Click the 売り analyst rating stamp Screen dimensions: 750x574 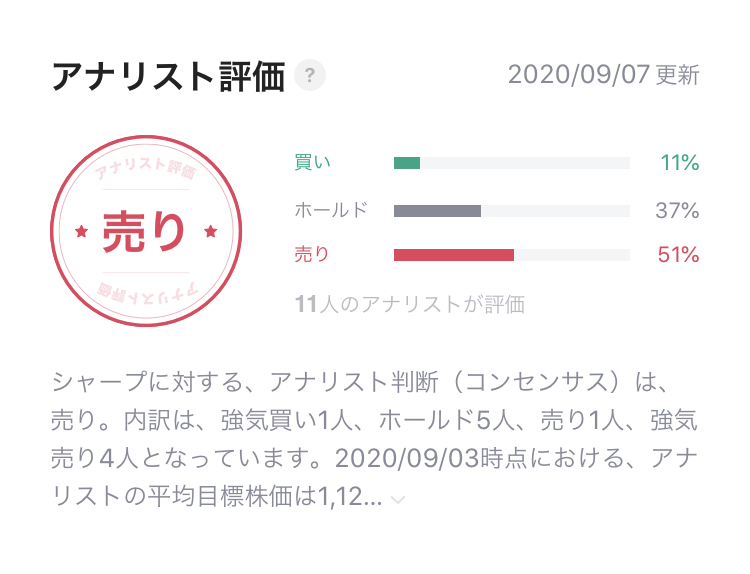[x=145, y=231]
